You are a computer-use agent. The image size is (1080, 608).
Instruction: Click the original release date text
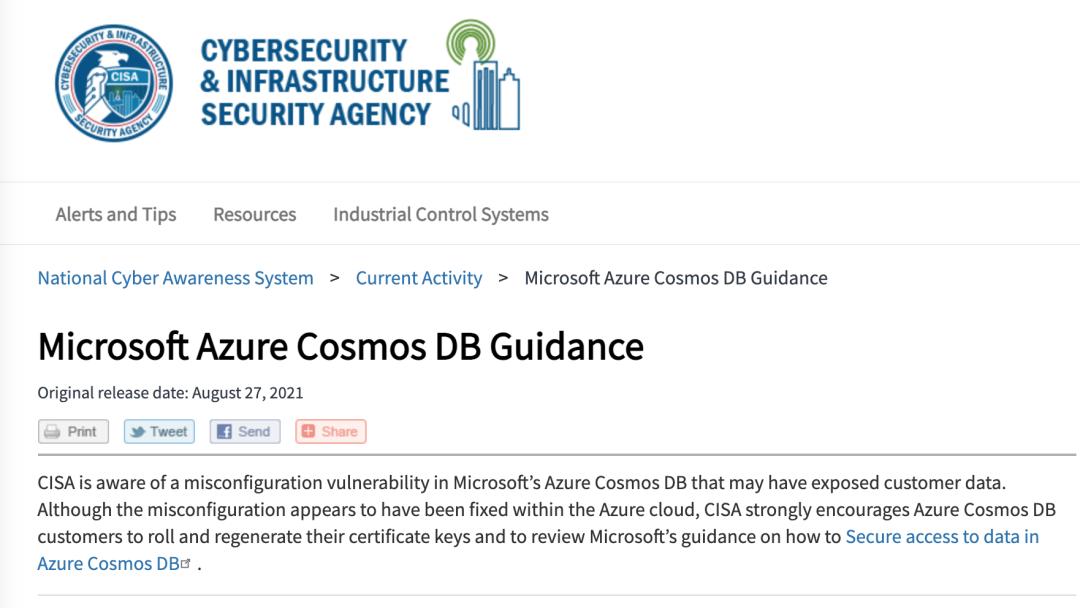coord(170,393)
